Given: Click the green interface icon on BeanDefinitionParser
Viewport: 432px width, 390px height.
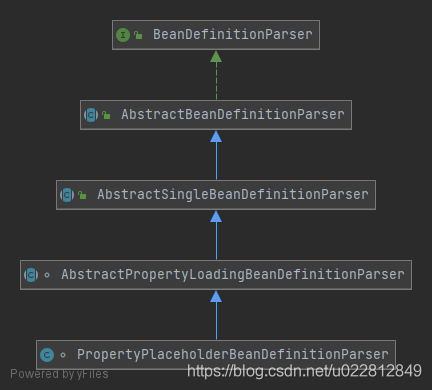Looking at the screenshot, I should click(x=123, y=35).
